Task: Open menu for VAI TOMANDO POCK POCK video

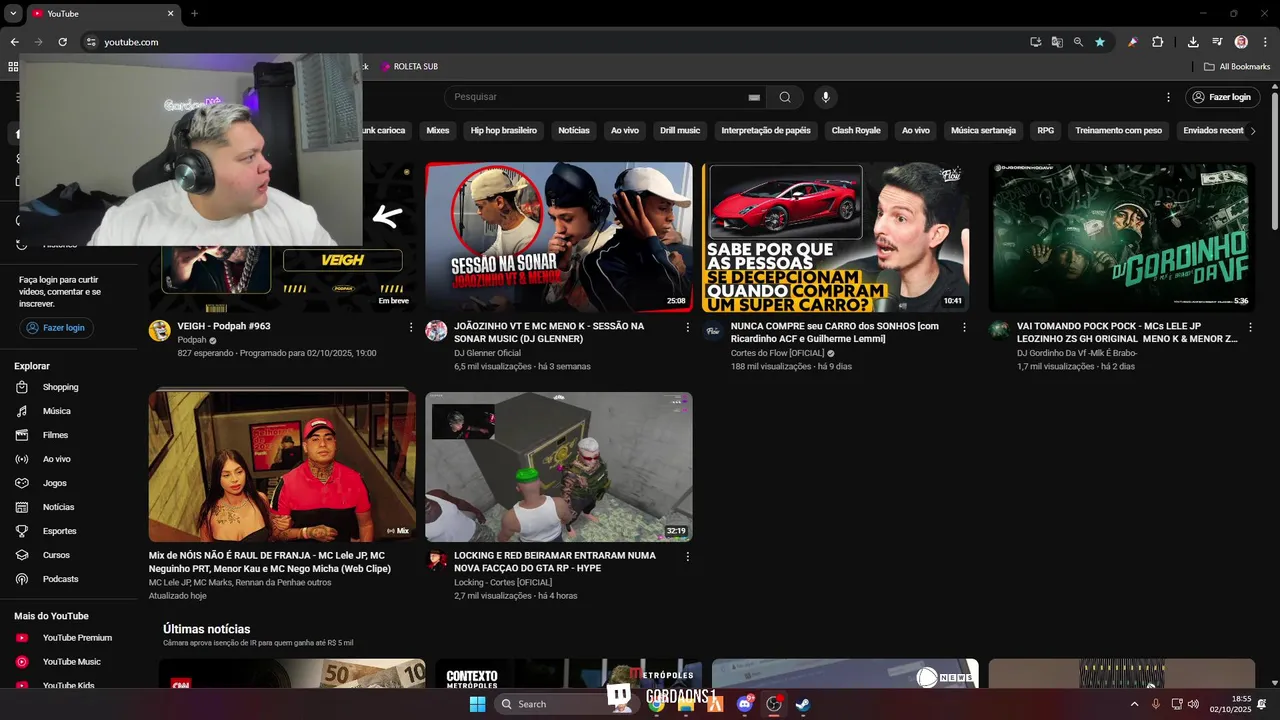Action: pyautogui.click(x=1250, y=327)
